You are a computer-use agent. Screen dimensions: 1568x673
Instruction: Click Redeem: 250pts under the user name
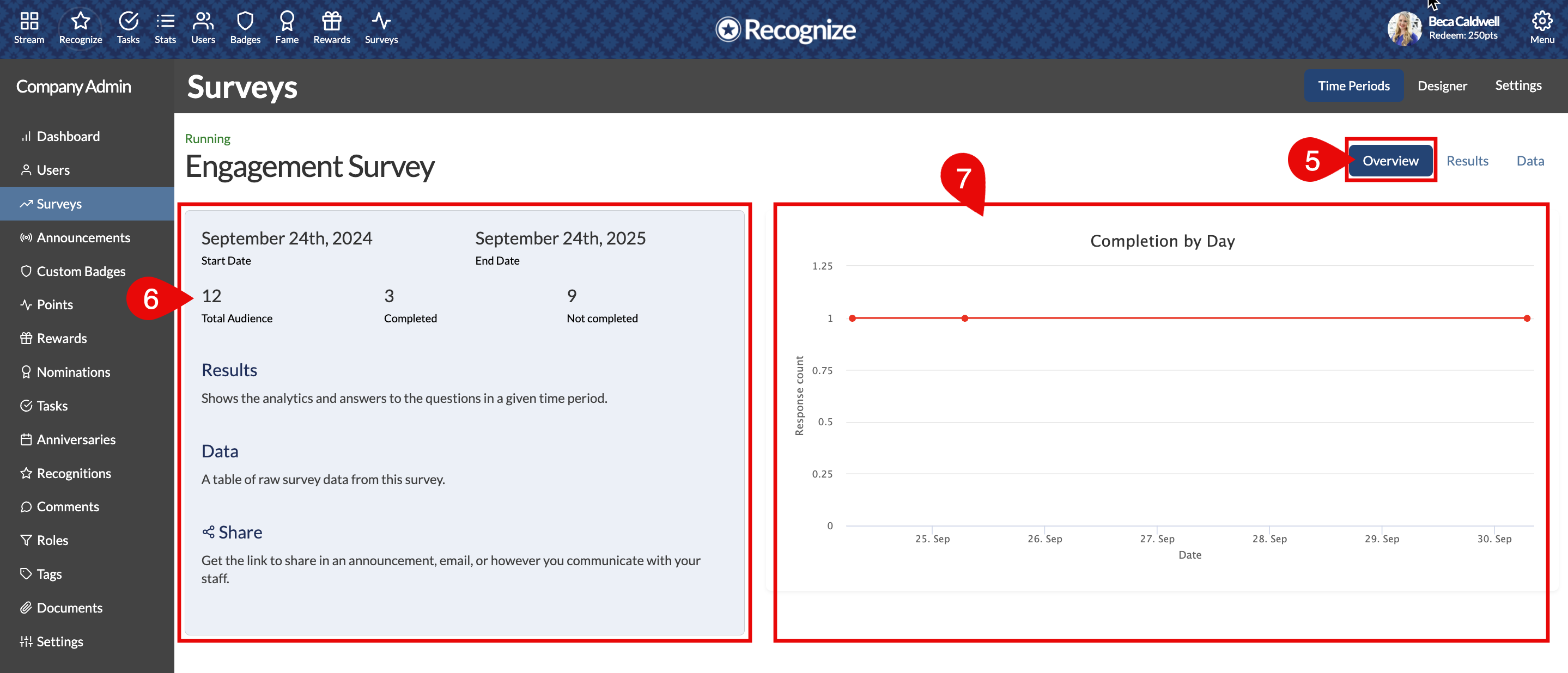pyautogui.click(x=1463, y=36)
